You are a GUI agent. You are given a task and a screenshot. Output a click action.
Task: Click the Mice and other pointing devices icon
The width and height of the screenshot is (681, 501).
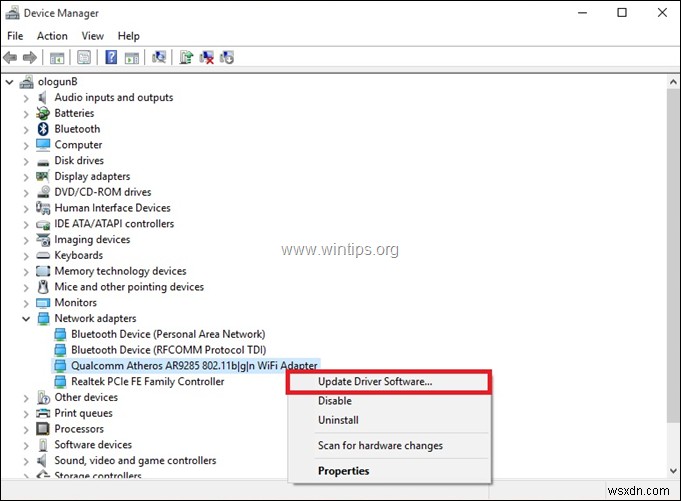pyautogui.click(x=43, y=287)
